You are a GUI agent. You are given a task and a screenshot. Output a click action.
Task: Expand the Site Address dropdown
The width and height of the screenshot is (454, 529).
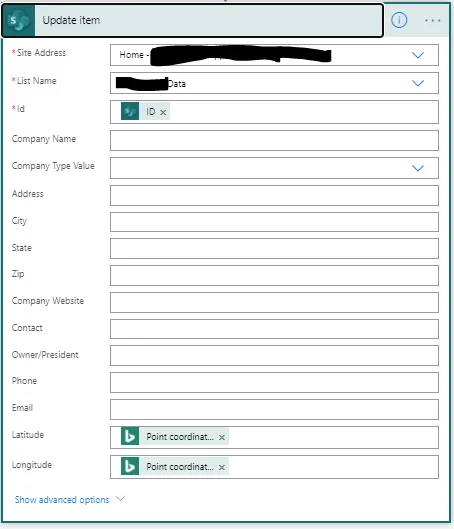click(x=418, y=55)
